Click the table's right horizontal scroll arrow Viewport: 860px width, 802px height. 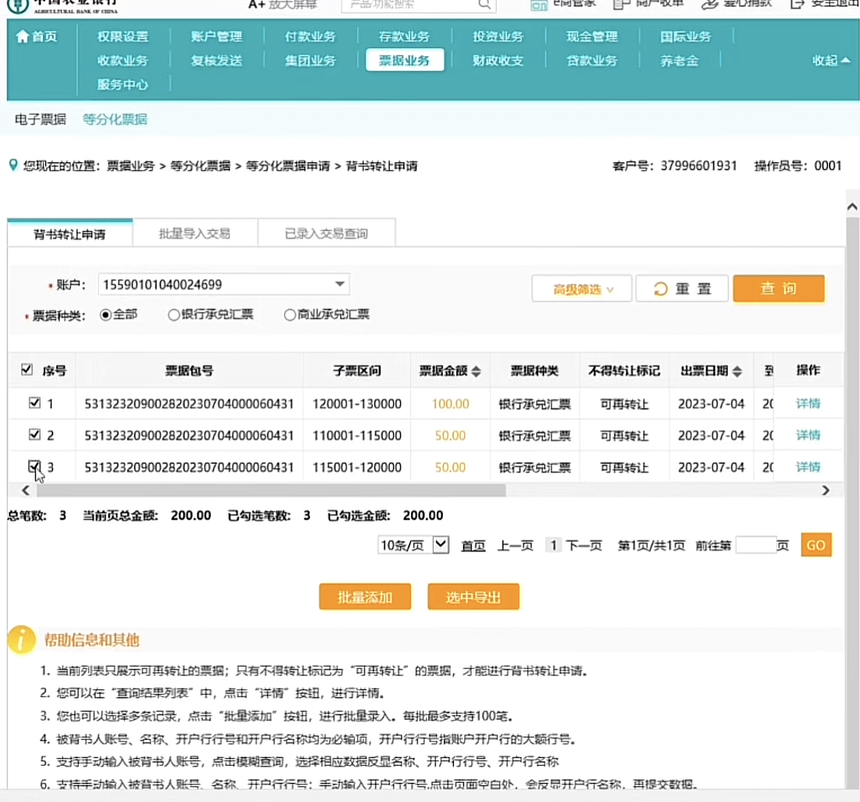click(825, 490)
